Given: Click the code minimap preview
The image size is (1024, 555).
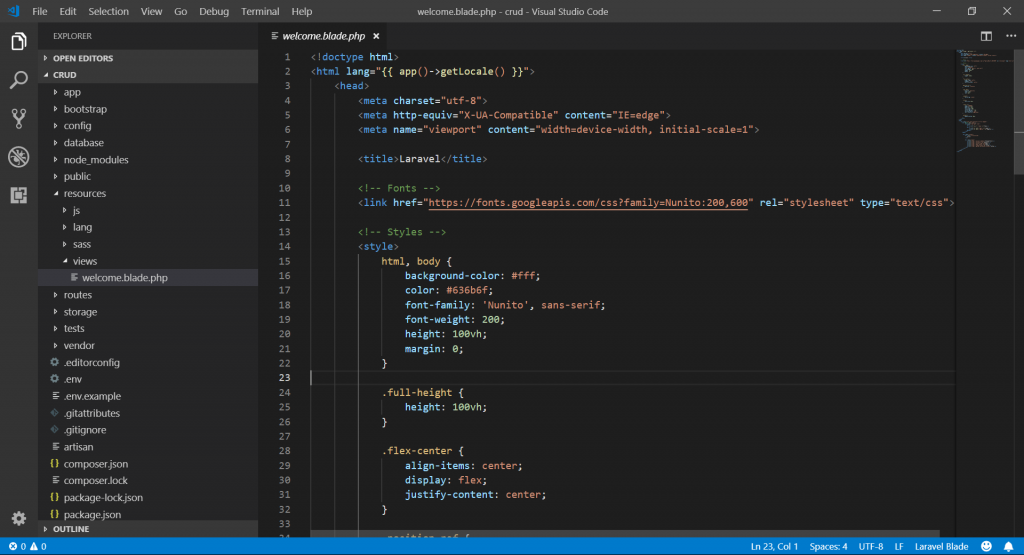Looking at the screenshot, I should pos(976,100).
